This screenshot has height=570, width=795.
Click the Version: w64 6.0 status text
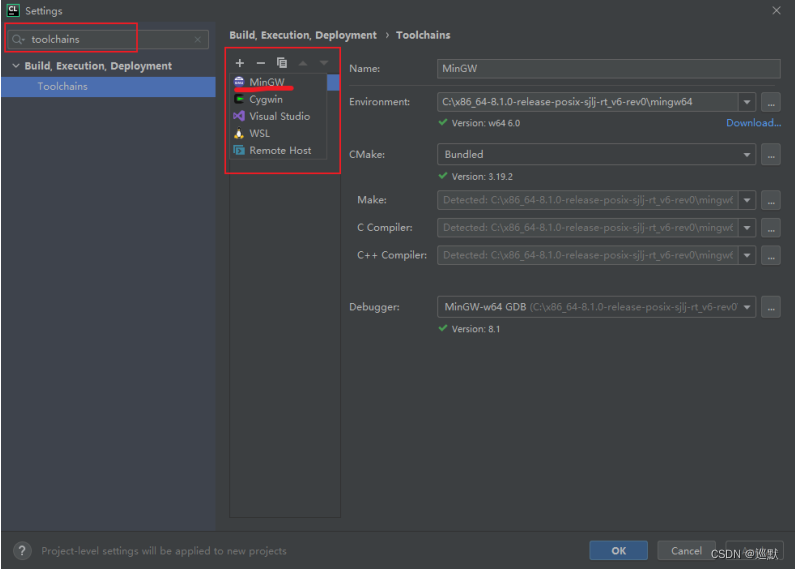point(486,123)
